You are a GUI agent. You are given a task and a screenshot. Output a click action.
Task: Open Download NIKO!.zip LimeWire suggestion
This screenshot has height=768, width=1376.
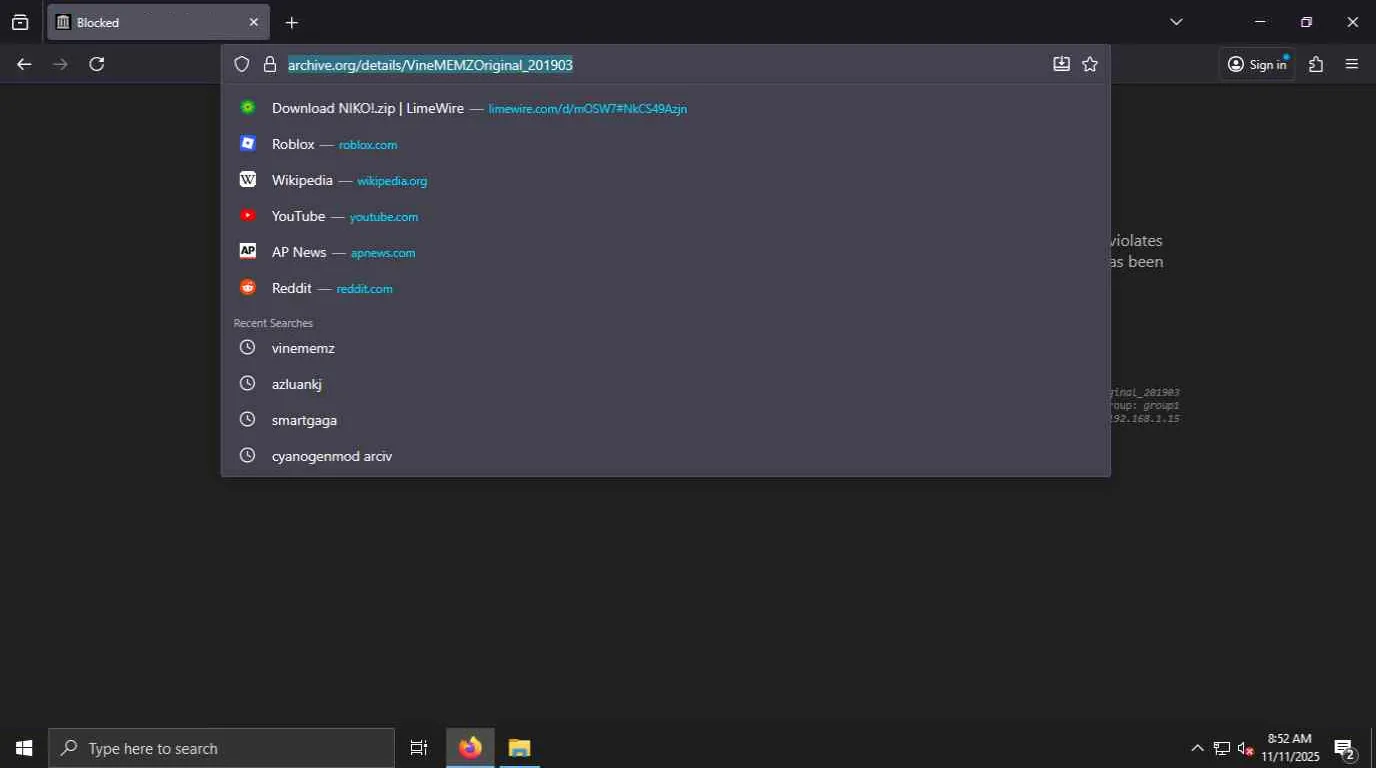click(665, 108)
